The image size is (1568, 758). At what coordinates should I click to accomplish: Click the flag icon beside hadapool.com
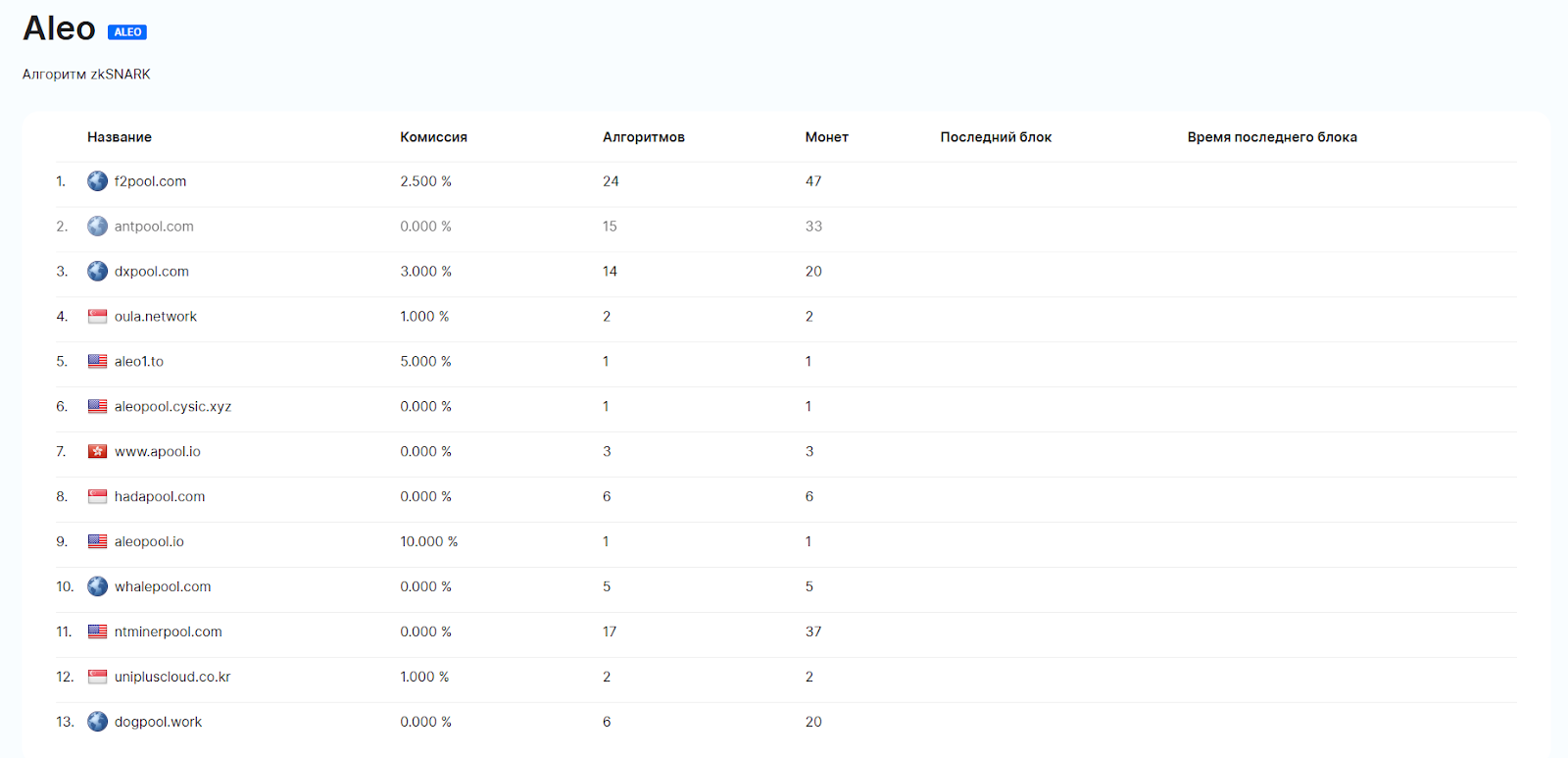tap(97, 497)
